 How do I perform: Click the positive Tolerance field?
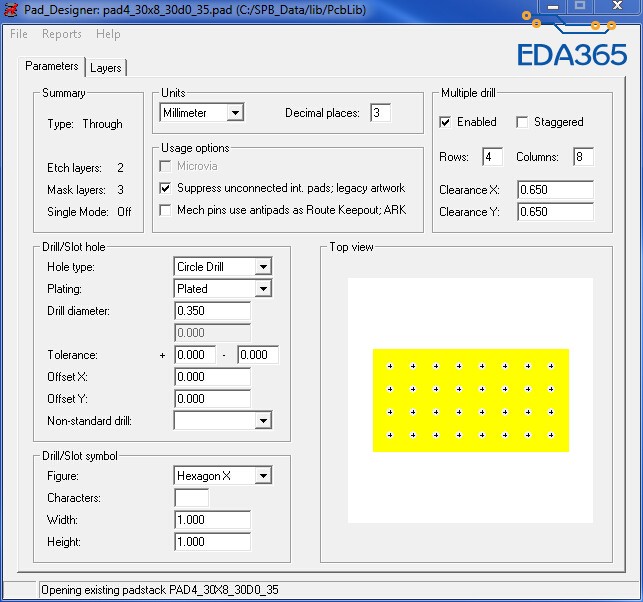coord(195,355)
